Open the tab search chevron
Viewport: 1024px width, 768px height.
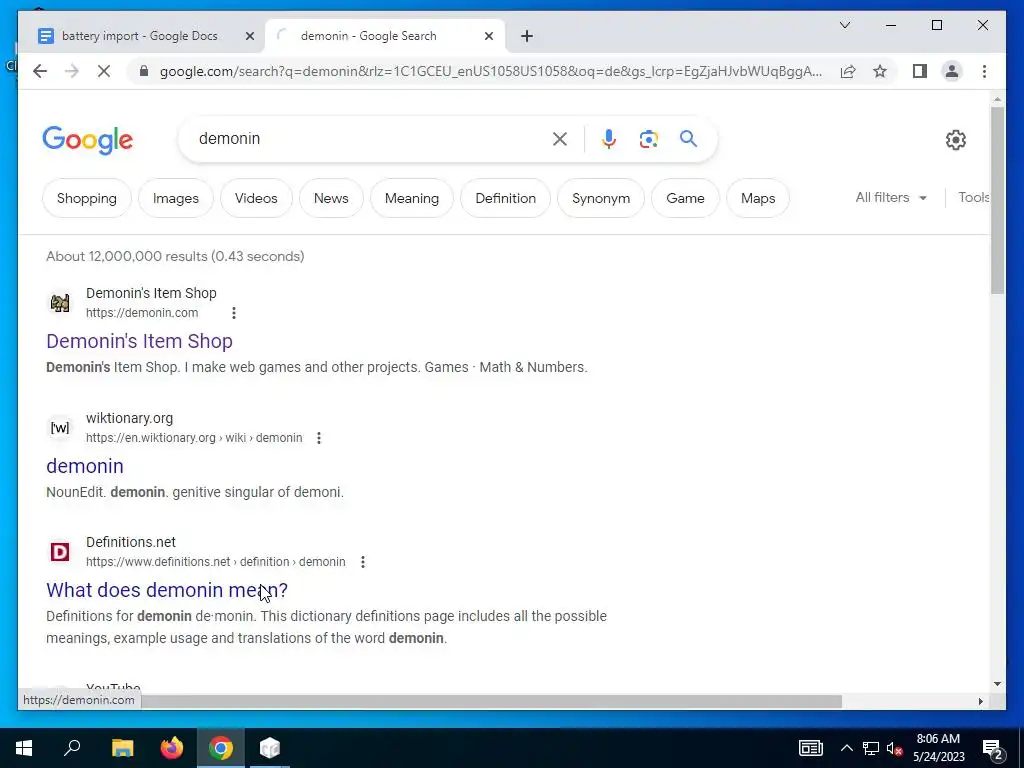(x=844, y=25)
